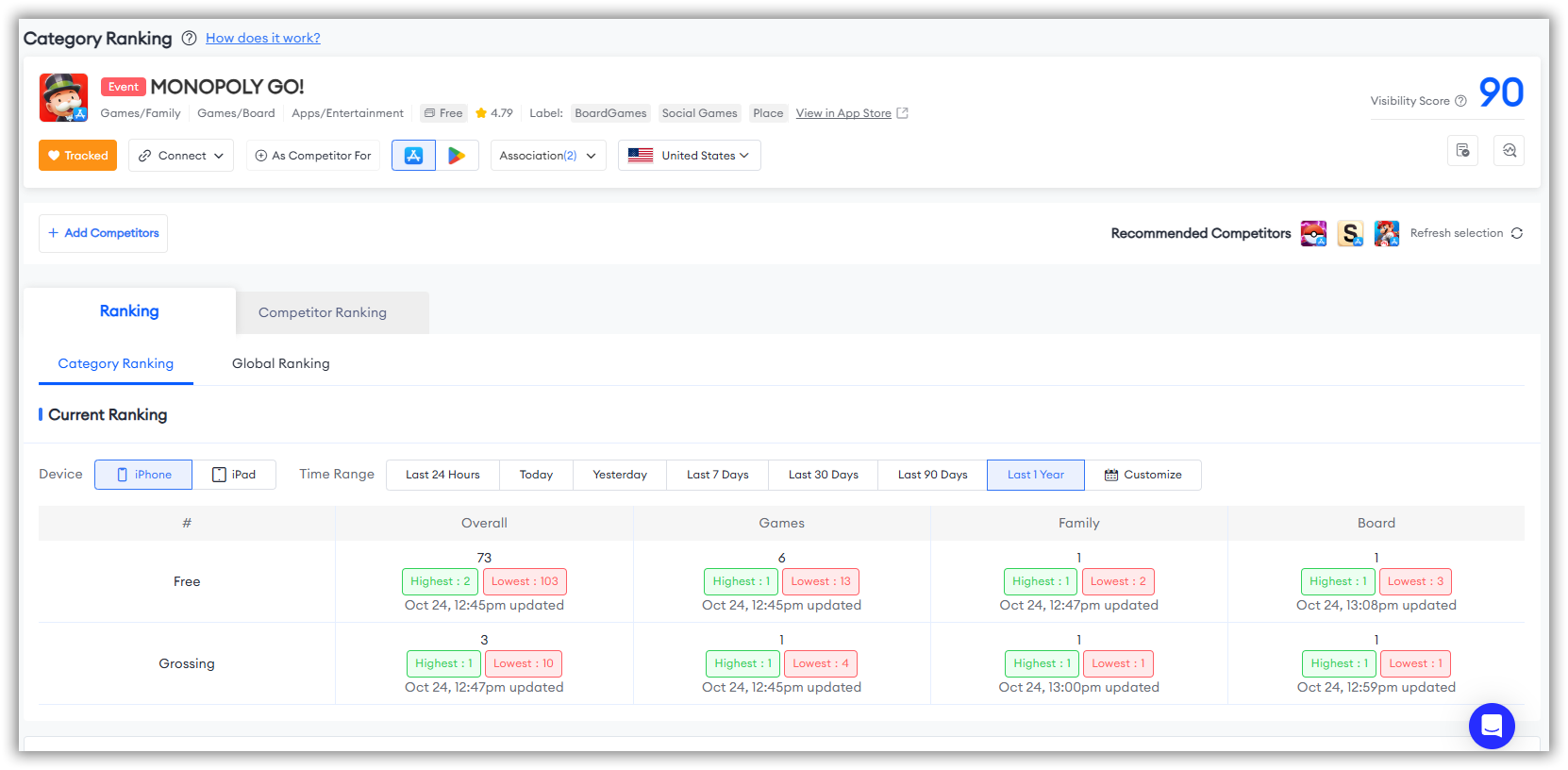Click the As Competitor For button

click(313, 156)
